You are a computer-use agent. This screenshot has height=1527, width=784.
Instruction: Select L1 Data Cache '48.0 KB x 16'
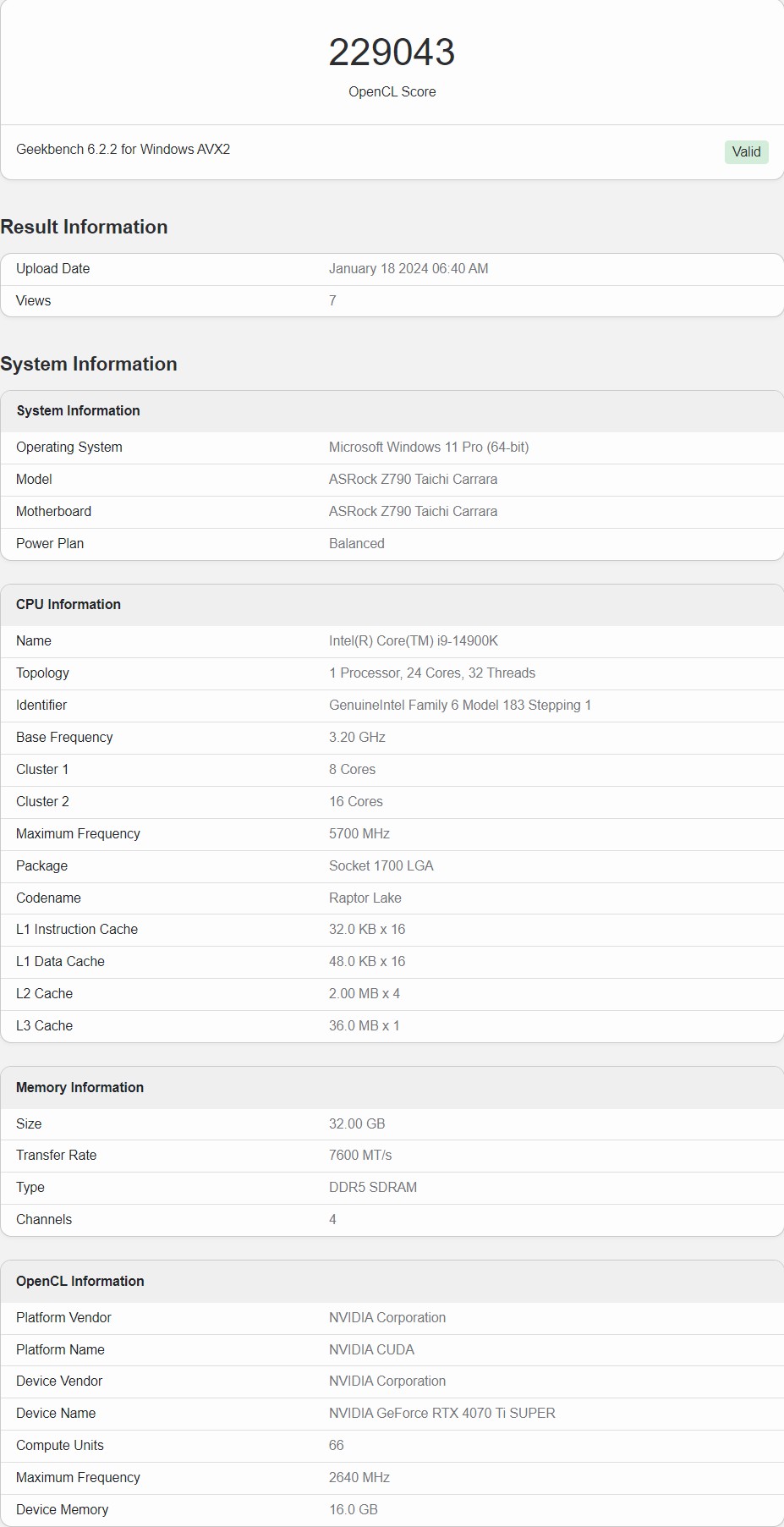click(367, 961)
